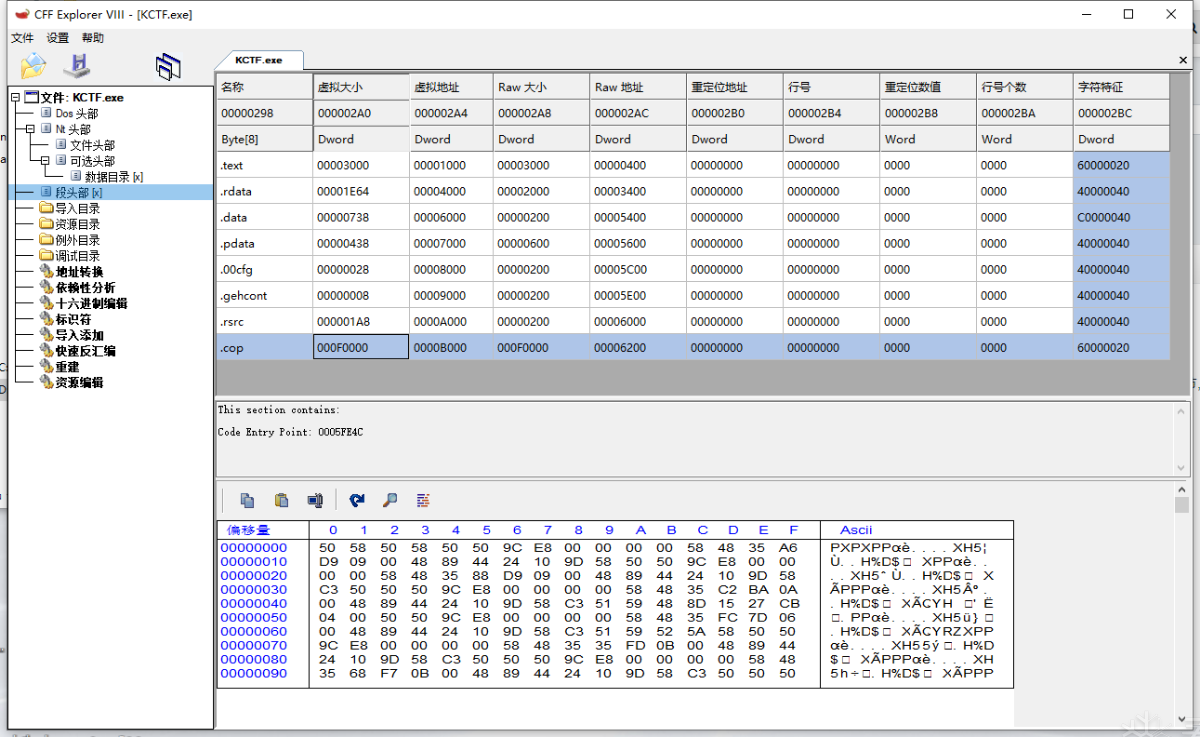The height and width of the screenshot is (737, 1200).
Task: Open the 设置 menu
Action: [x=58, y=38]
